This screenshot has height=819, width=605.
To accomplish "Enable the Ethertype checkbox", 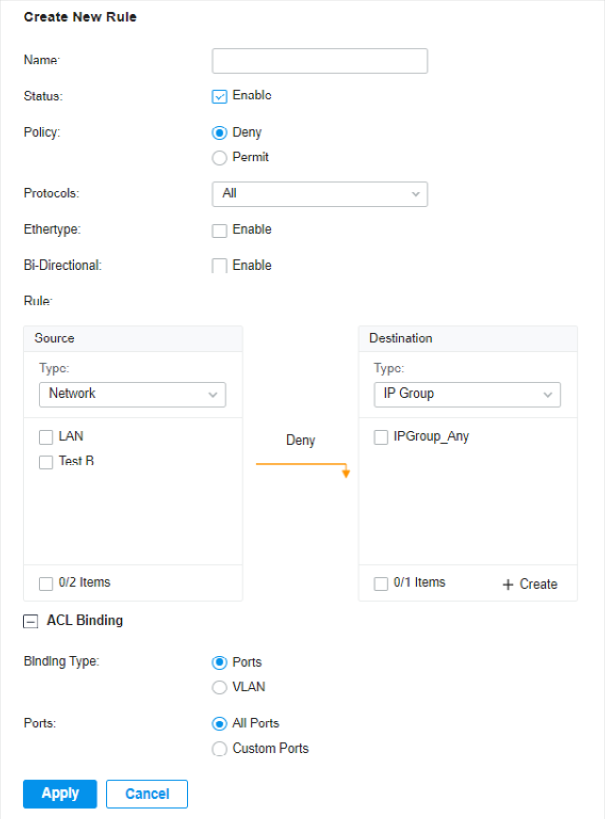I will pyautogui.click(x=219, y=230).
